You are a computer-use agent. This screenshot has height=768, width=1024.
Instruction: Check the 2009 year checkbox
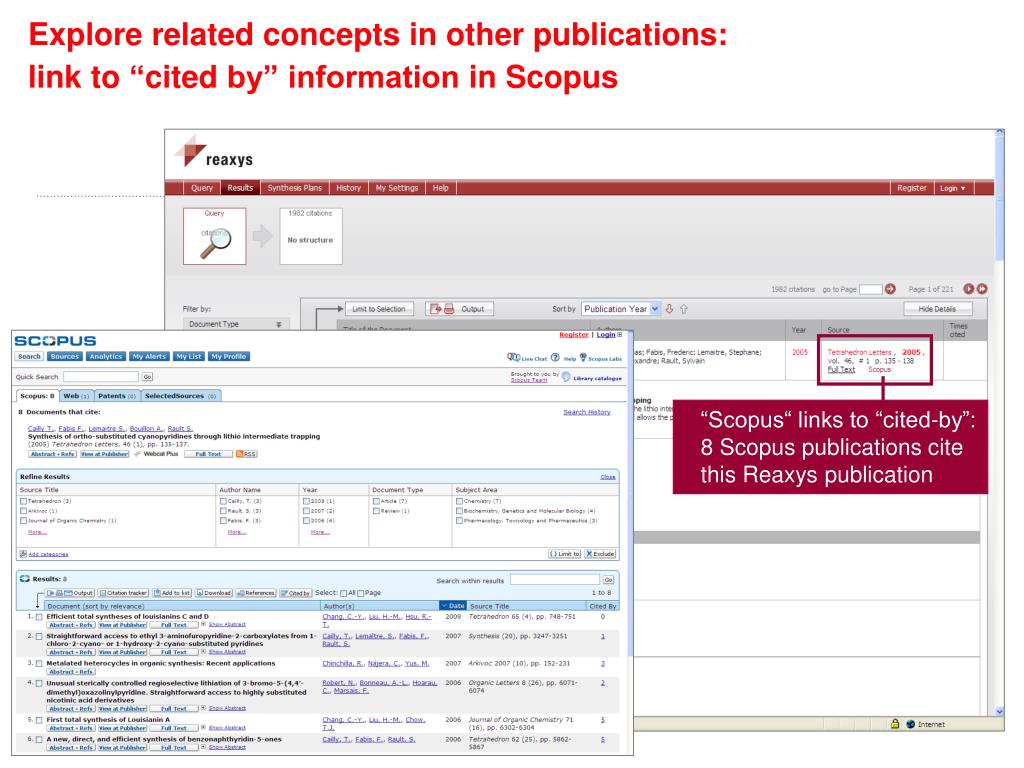click(x=307, y=502)
